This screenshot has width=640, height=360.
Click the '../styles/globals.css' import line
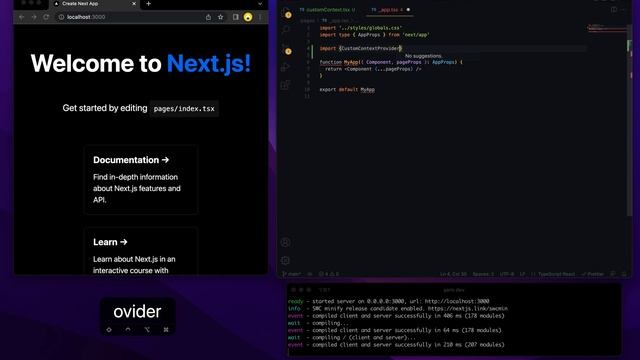tap(361, 28)
